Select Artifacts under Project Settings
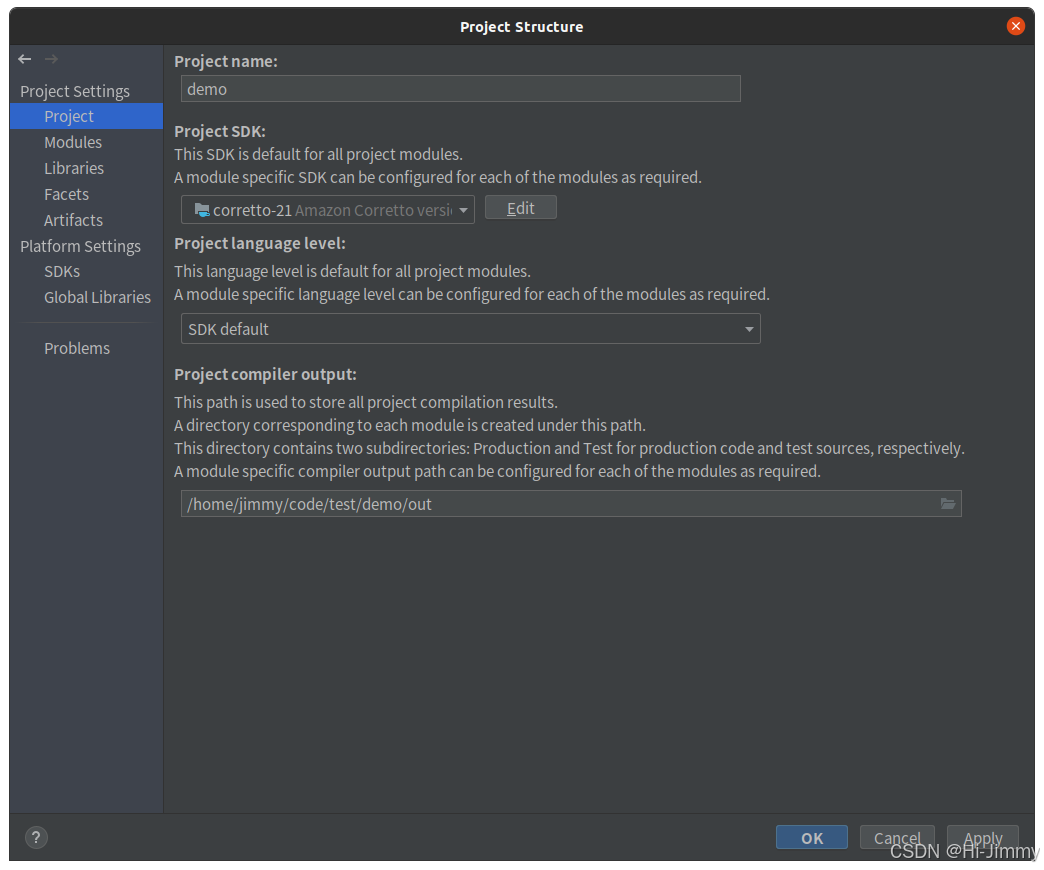The width and height of the screenshot is (1044, 870). pyautogui.click(x=72, y=220)
